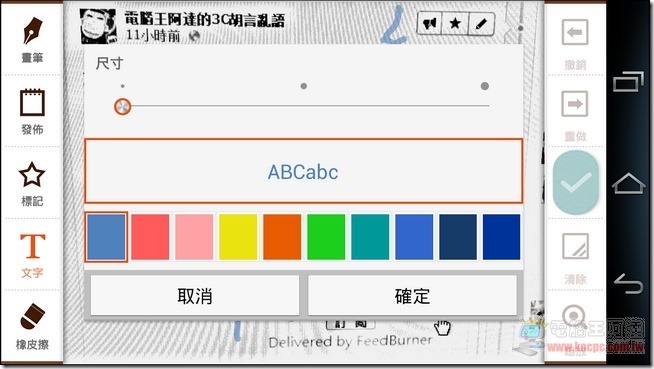Click the size slider handle
The width and height of the screenshot is (654, 369).
click(x=123, y=107)
